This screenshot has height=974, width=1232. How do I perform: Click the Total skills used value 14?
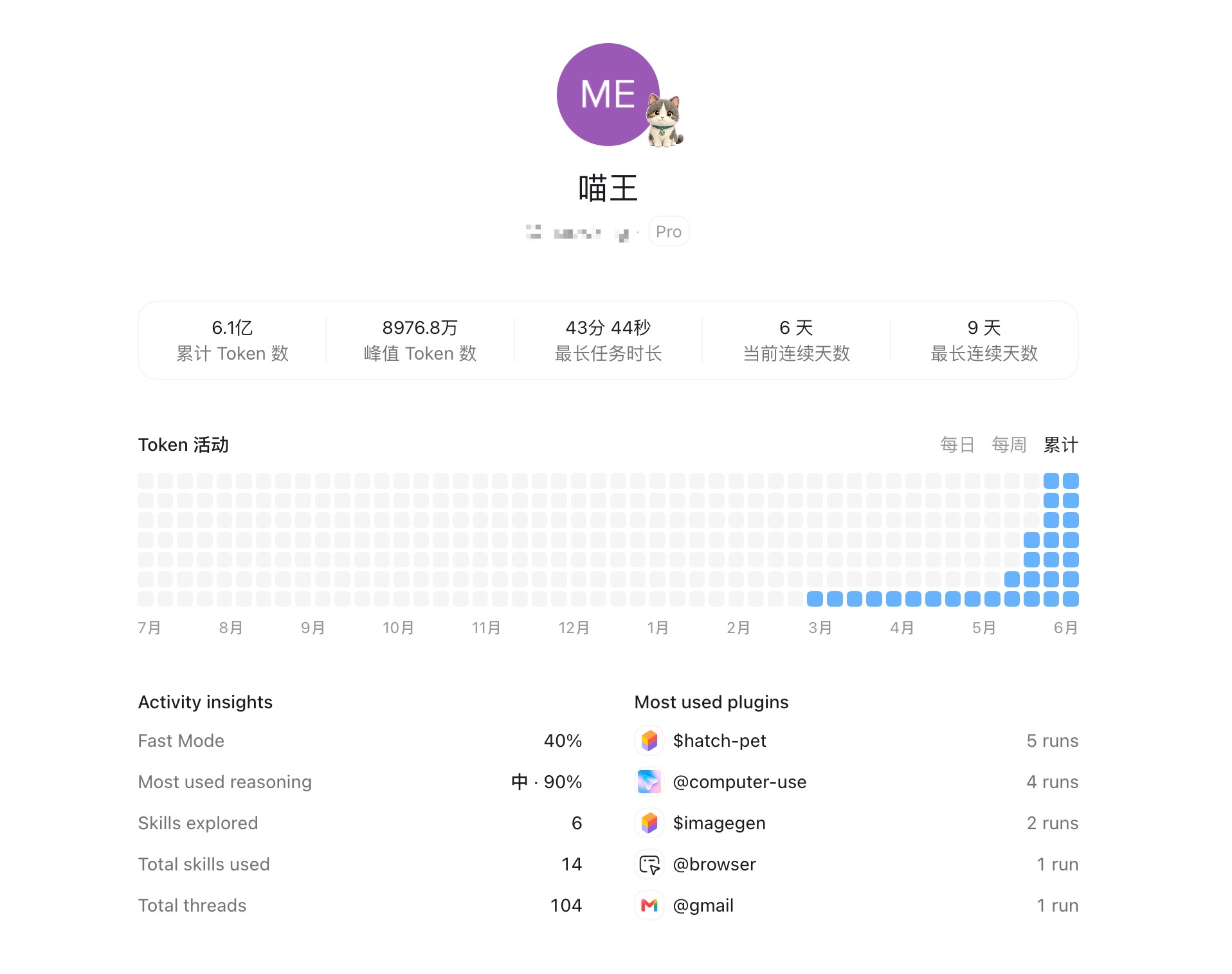pyautogui.click(x=572, y=864)
